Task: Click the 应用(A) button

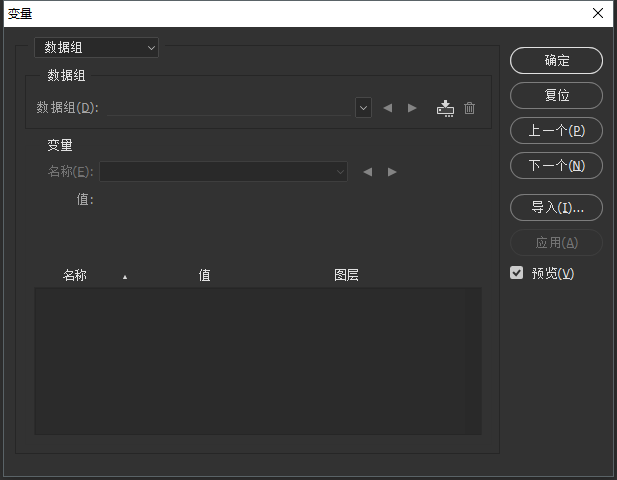Action: coord(556,243)
